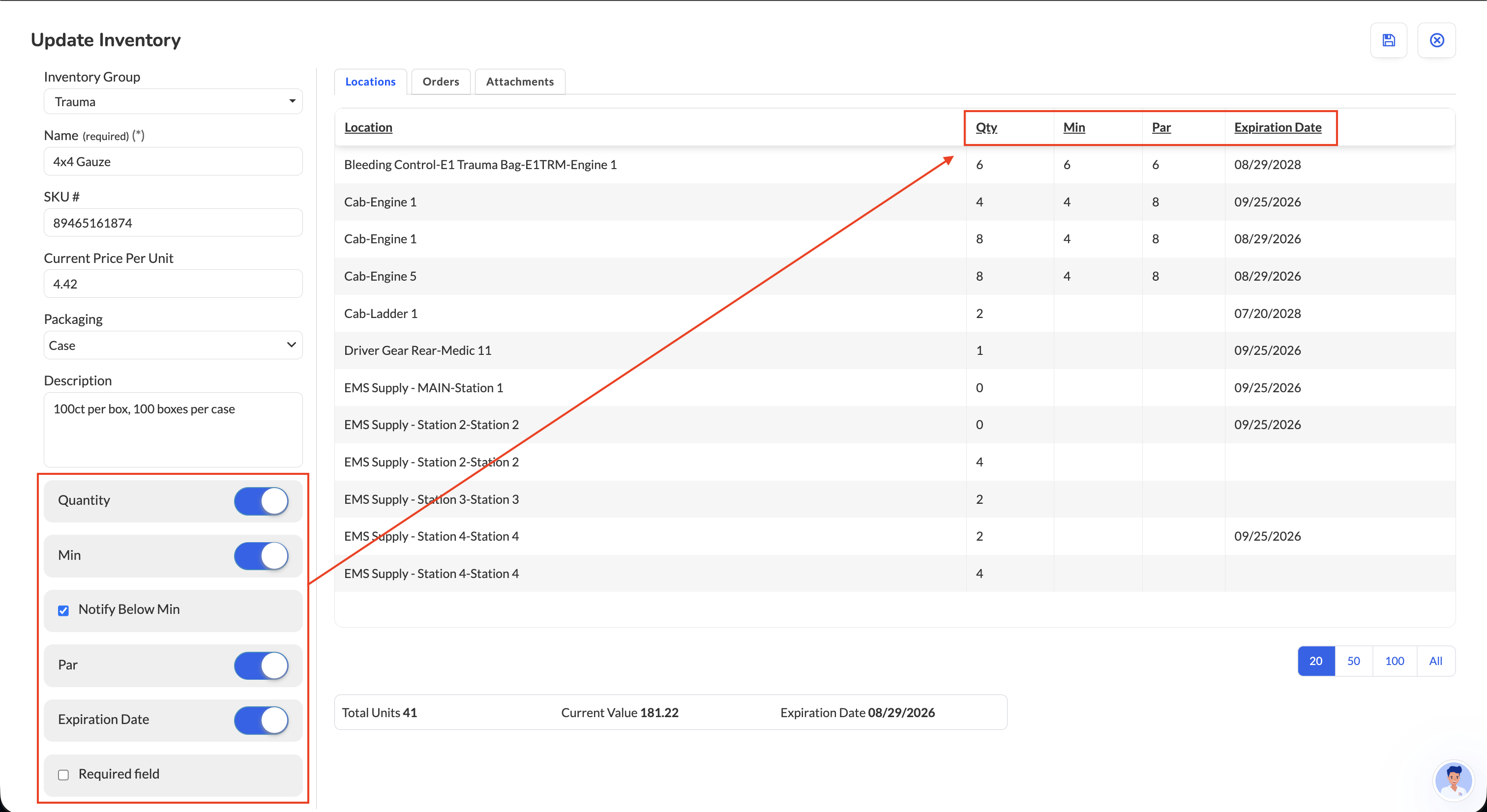This screenshot has width=1487, height=812.
Task: Select Bleeding Control-E1 Trauma Bag row
Action: [895, 165]
